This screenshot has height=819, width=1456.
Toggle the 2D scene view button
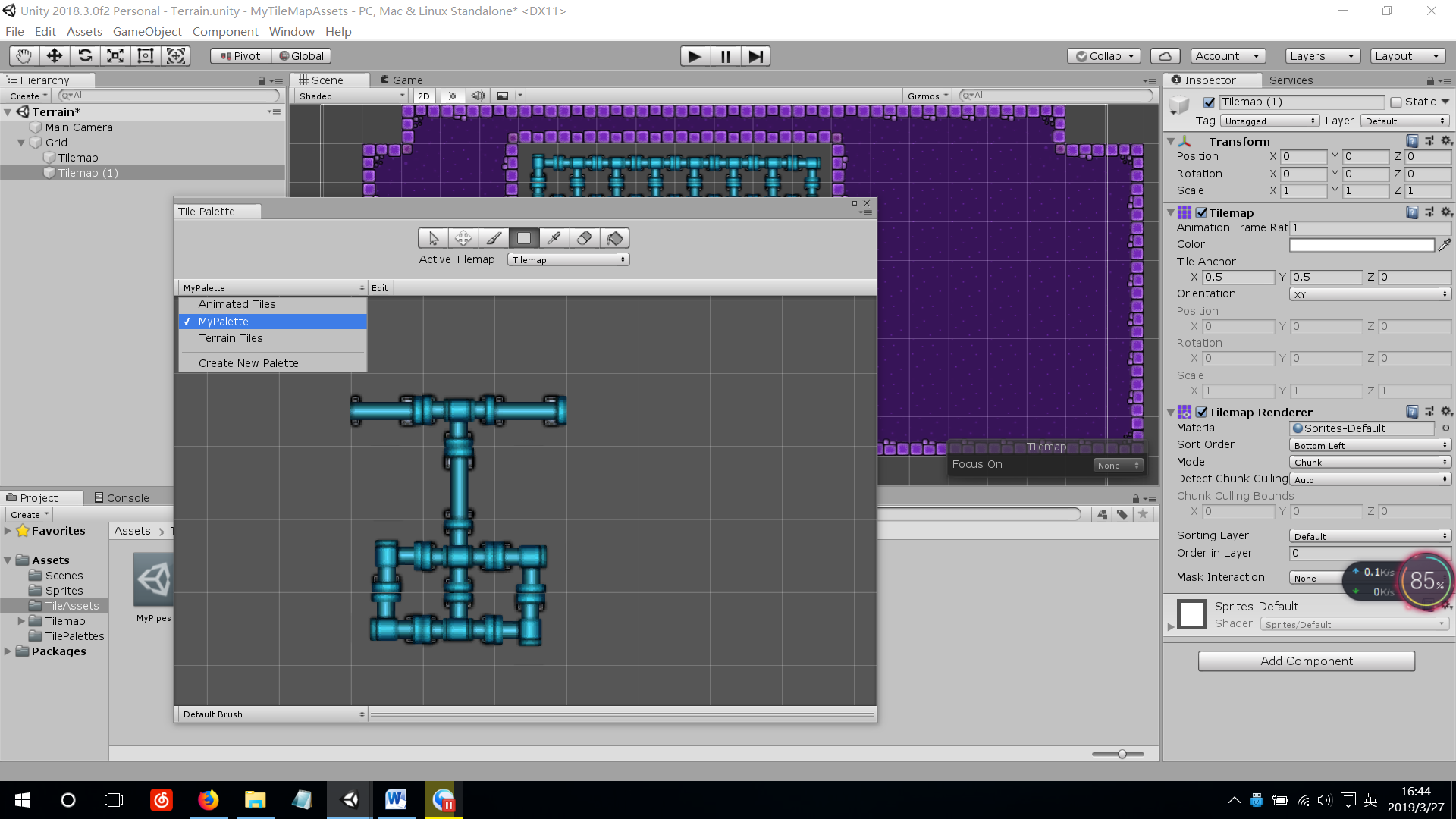pos(423,96)
